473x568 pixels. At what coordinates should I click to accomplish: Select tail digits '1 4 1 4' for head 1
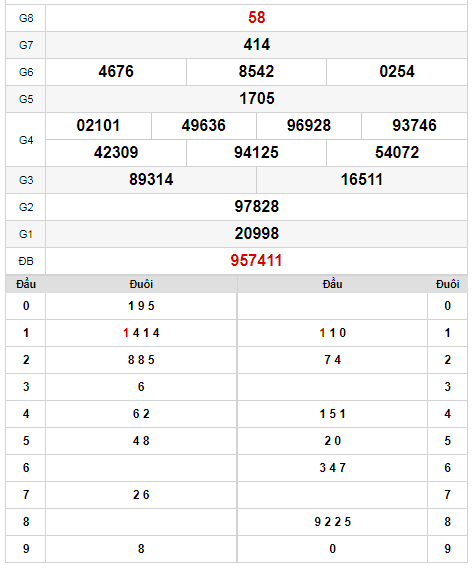click(x=141, y=333)
